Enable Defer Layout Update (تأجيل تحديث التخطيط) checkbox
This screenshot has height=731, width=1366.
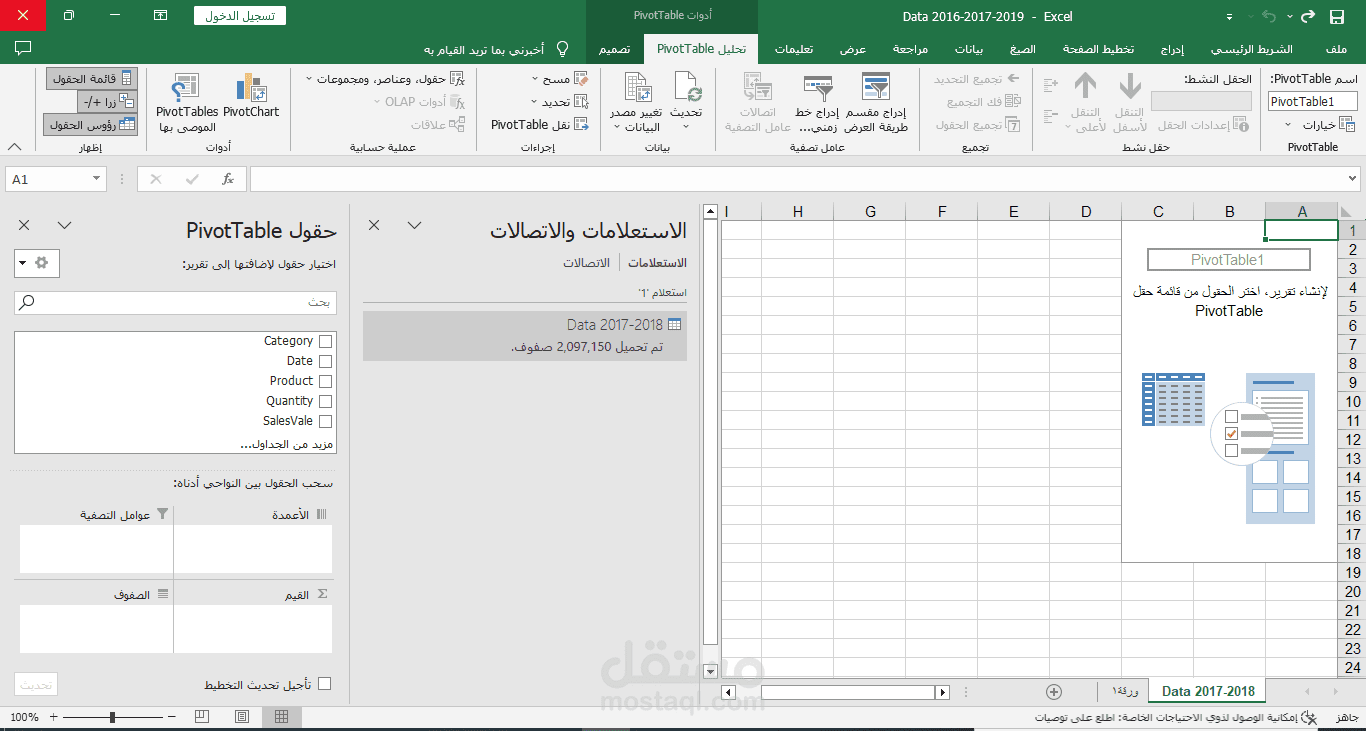click(x=324, y=684)
